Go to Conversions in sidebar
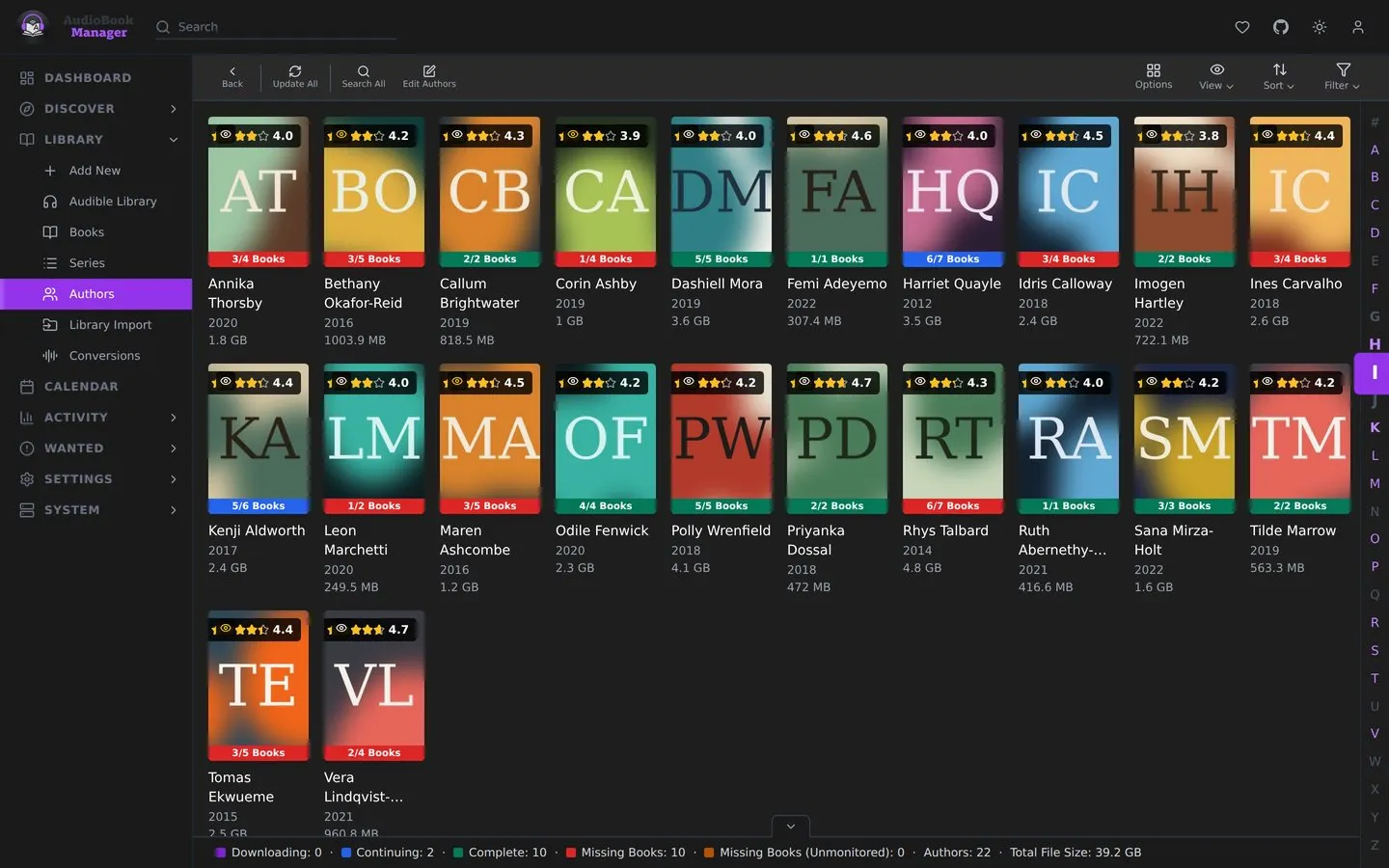This screenshot has width=1389, height=868. click(104, 356)
